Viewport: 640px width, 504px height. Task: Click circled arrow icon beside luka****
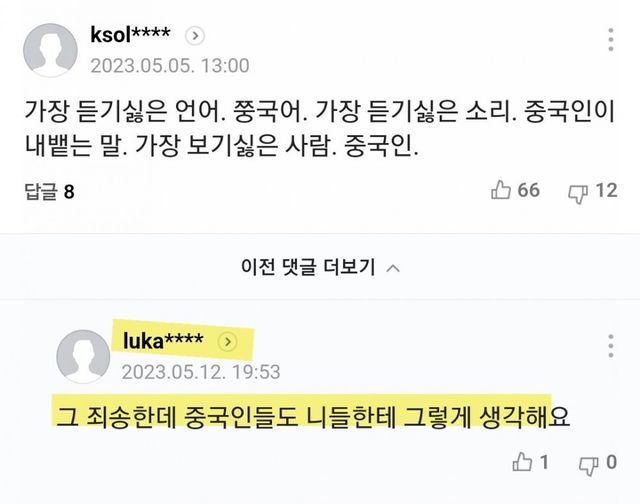[227, 342]
